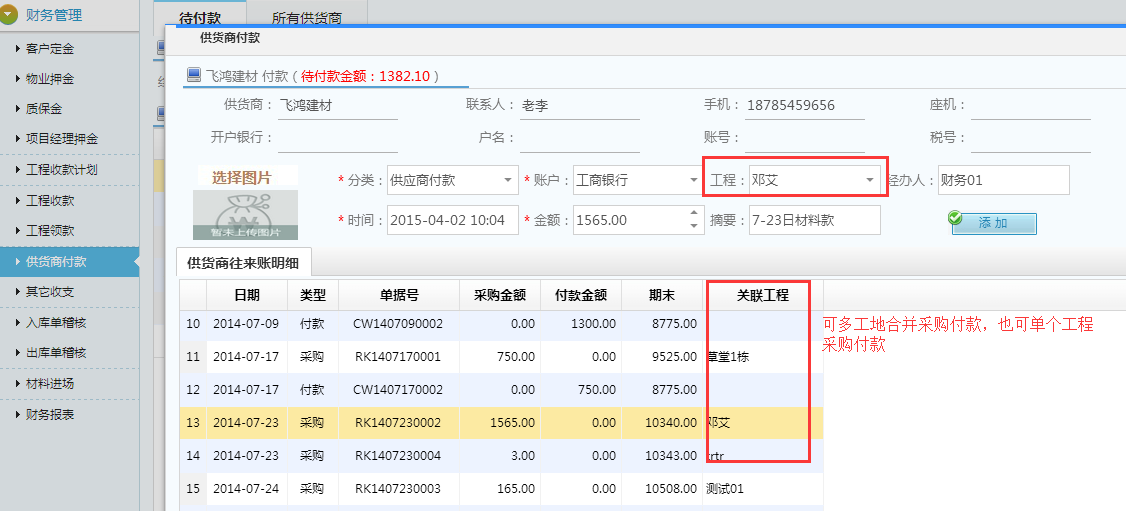Collapse the 财务管理 sidebar section
The image size is (1126, 511).
point(10,15)
